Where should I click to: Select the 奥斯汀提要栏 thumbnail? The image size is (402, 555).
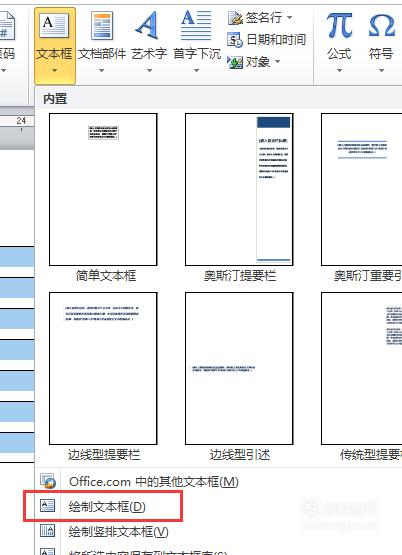(x=239, y=189)
